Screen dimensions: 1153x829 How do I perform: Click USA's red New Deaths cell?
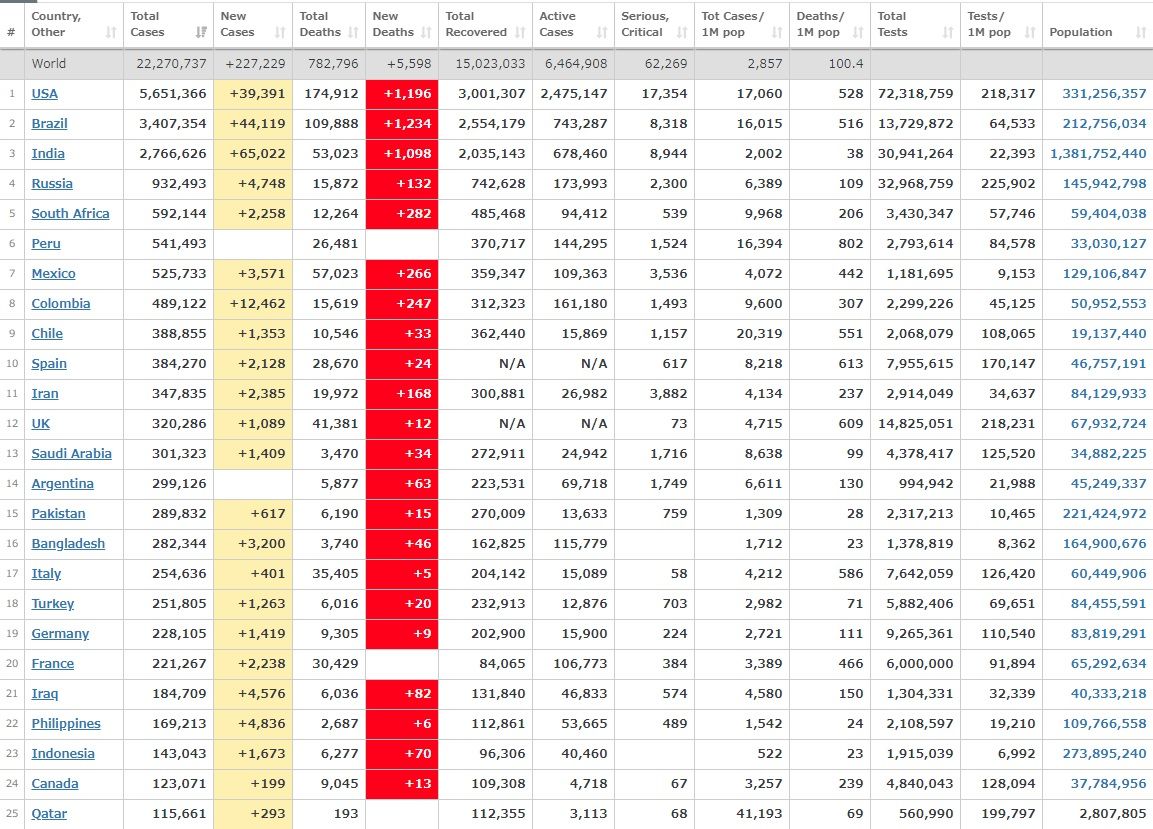pyautogui.click(x=402, y=94)
